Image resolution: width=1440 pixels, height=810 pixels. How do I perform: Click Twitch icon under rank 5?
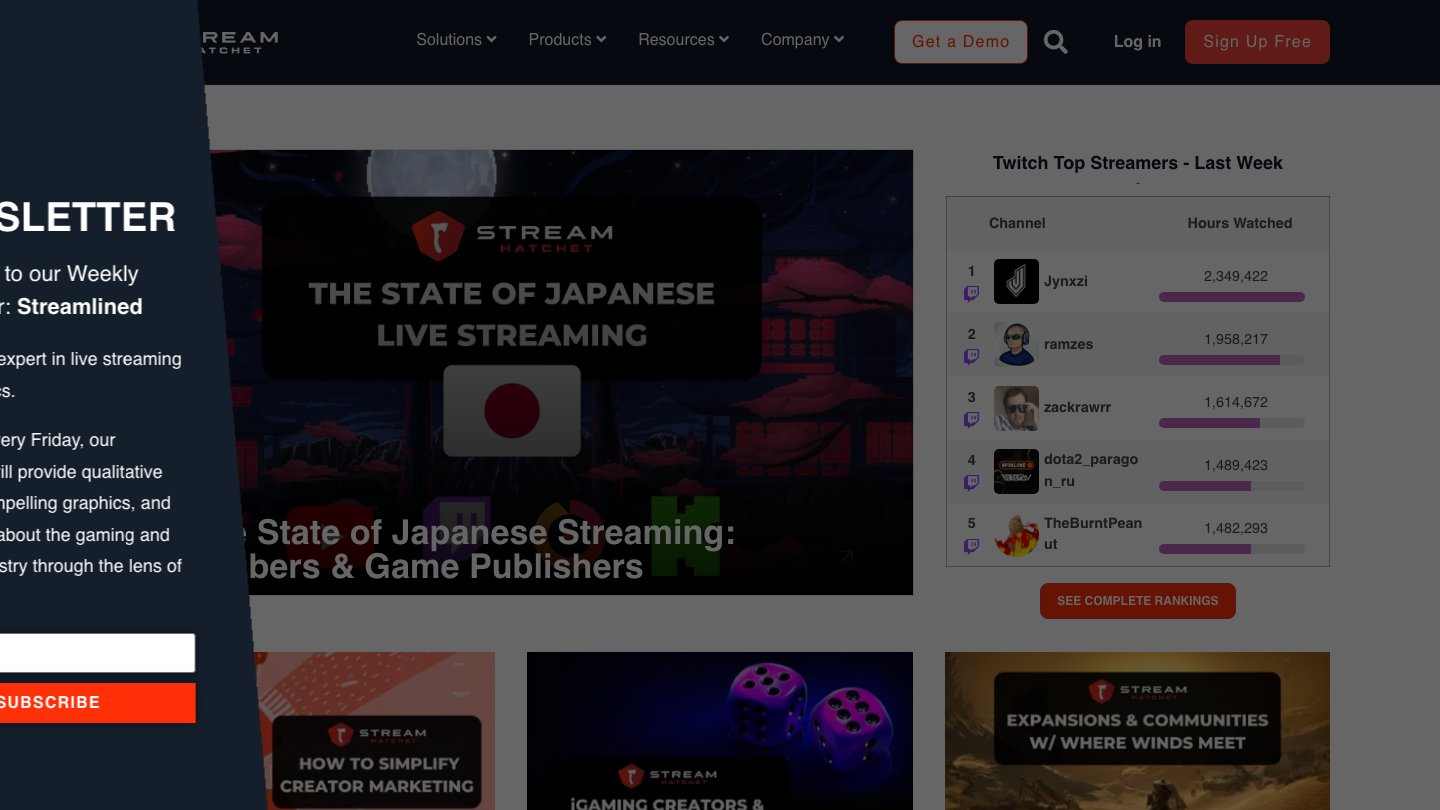coord(971,545)
